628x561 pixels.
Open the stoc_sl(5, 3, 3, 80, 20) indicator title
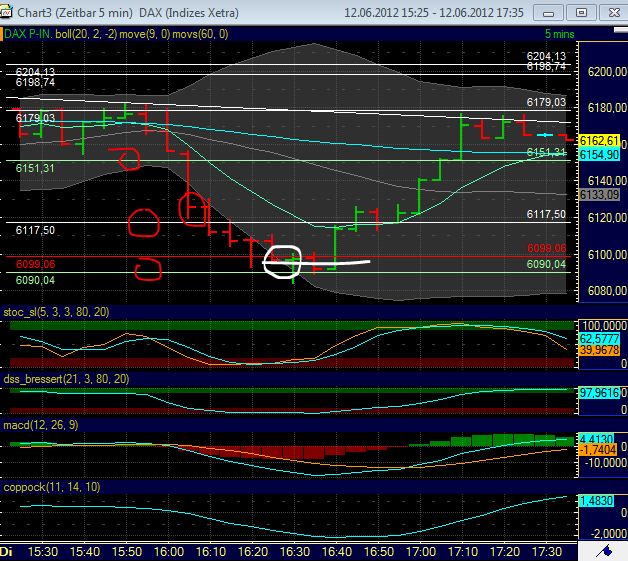pos(56,312)
